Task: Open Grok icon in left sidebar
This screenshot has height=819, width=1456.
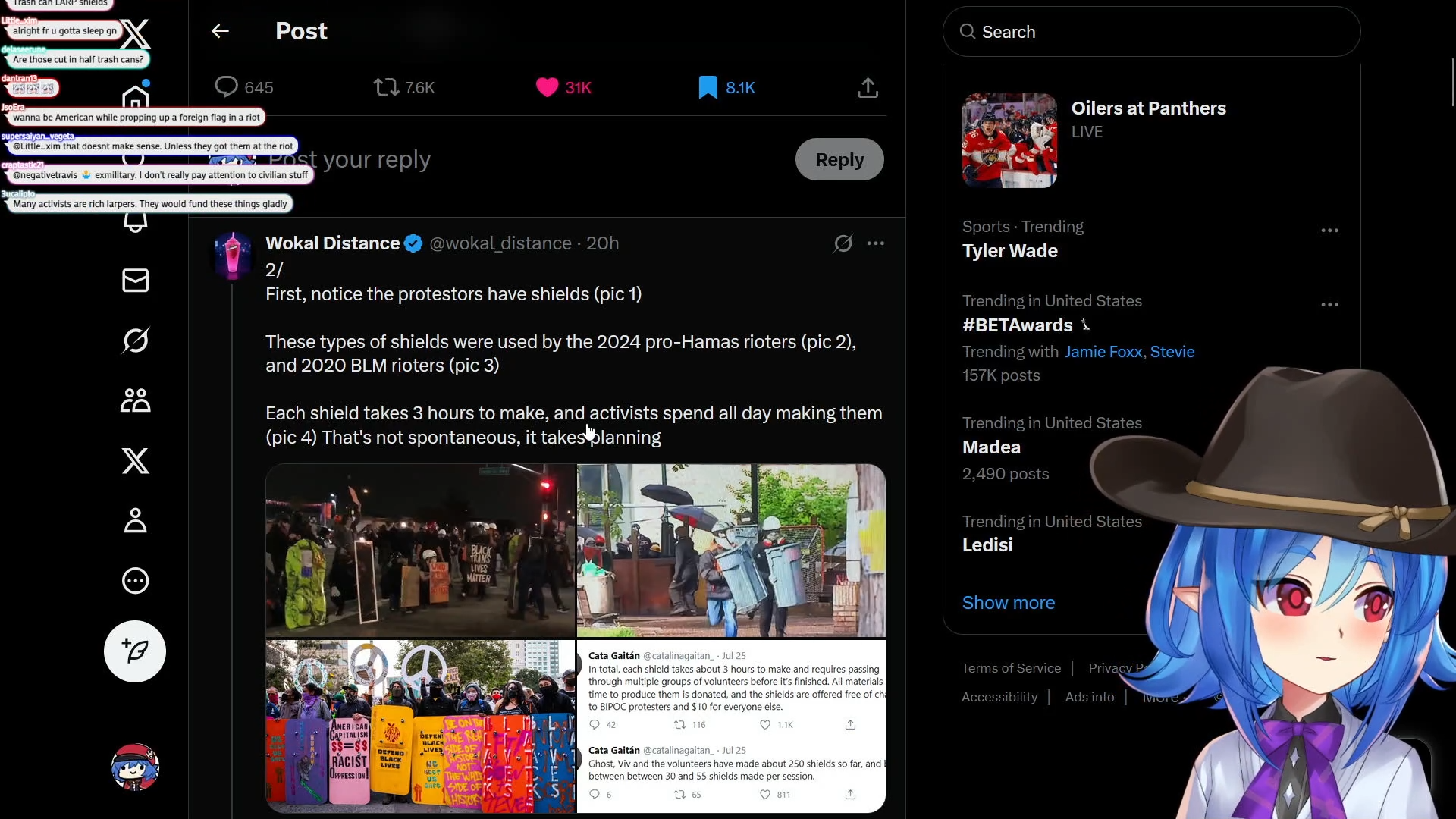Action: [x=136, y=340]
